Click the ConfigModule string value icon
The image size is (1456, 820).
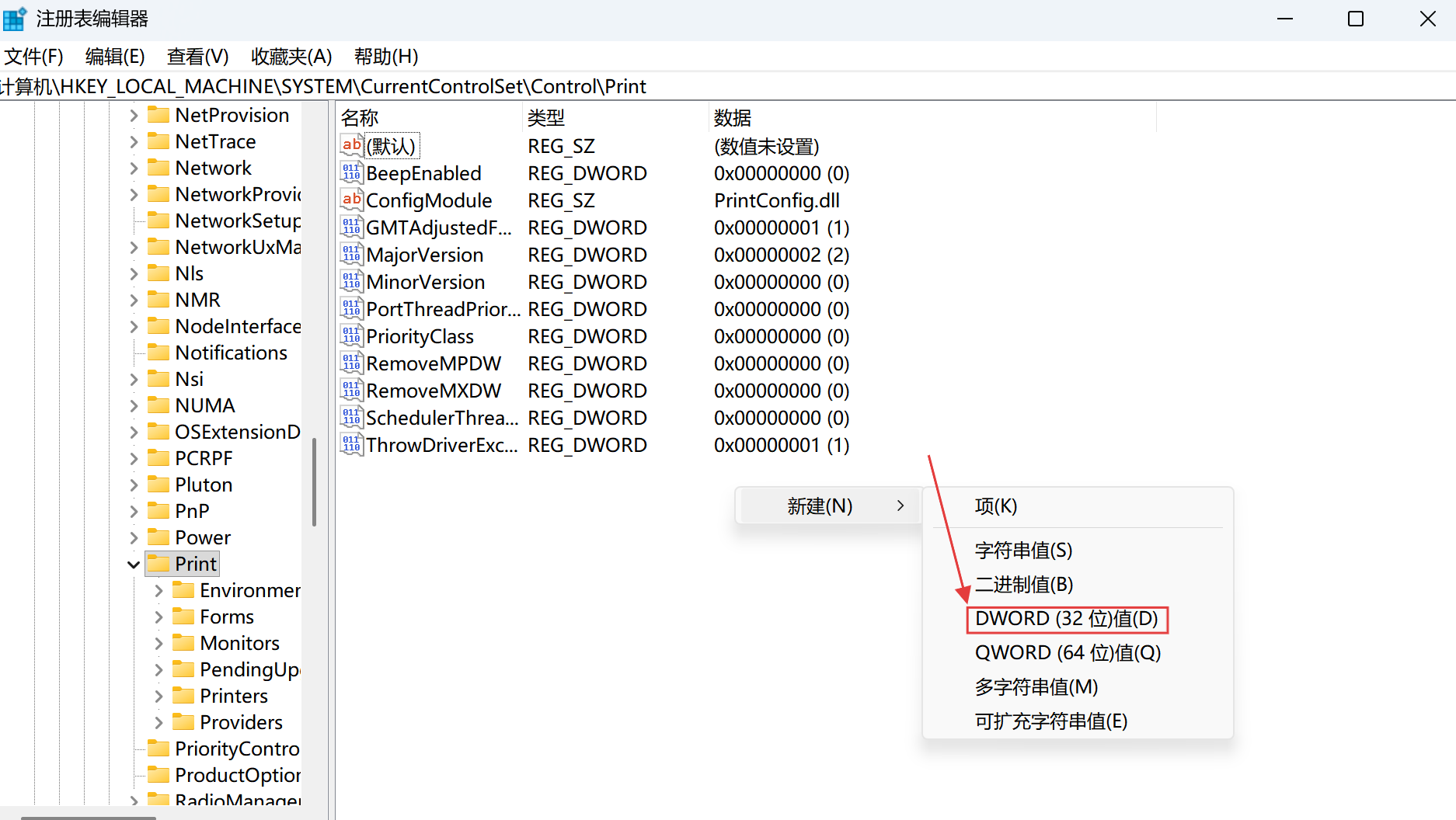[x=351, y=200]
